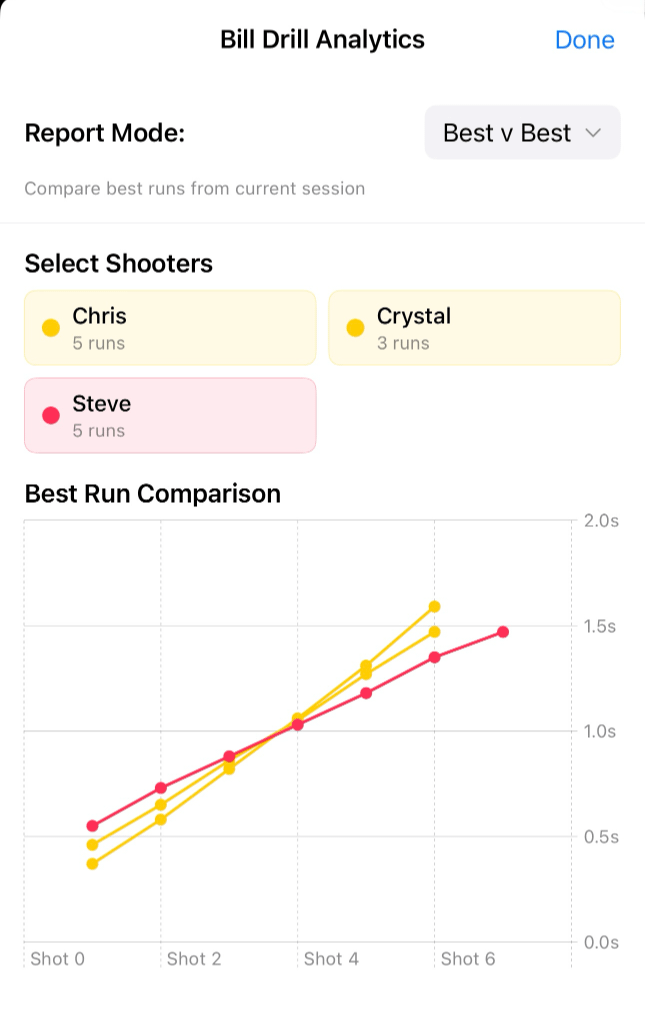645x1012 pixels.
Task: Click the red dot beside Steve
Action: tap(50, 415)
